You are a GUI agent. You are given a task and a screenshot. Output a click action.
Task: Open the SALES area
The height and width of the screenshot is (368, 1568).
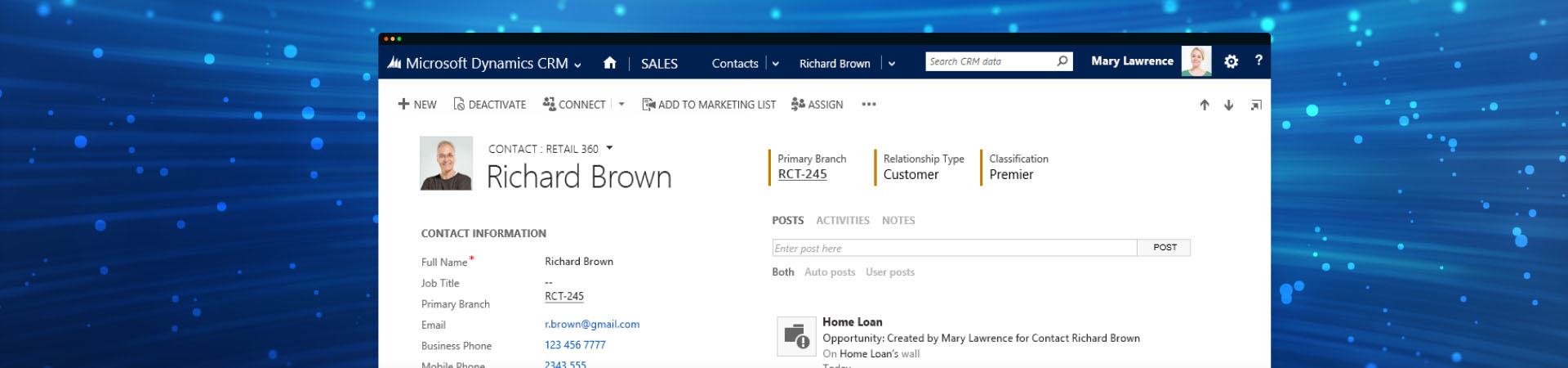click(x=659, y=64)
